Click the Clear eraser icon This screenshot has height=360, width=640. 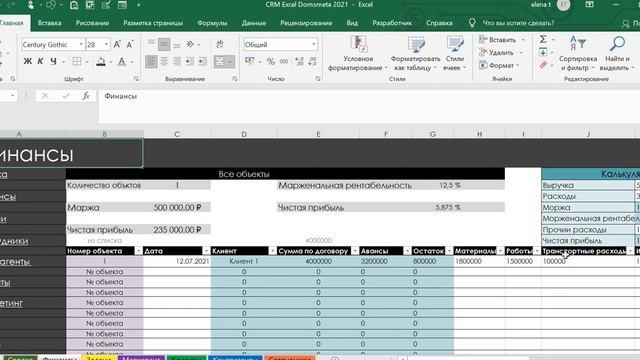point(543,65)
